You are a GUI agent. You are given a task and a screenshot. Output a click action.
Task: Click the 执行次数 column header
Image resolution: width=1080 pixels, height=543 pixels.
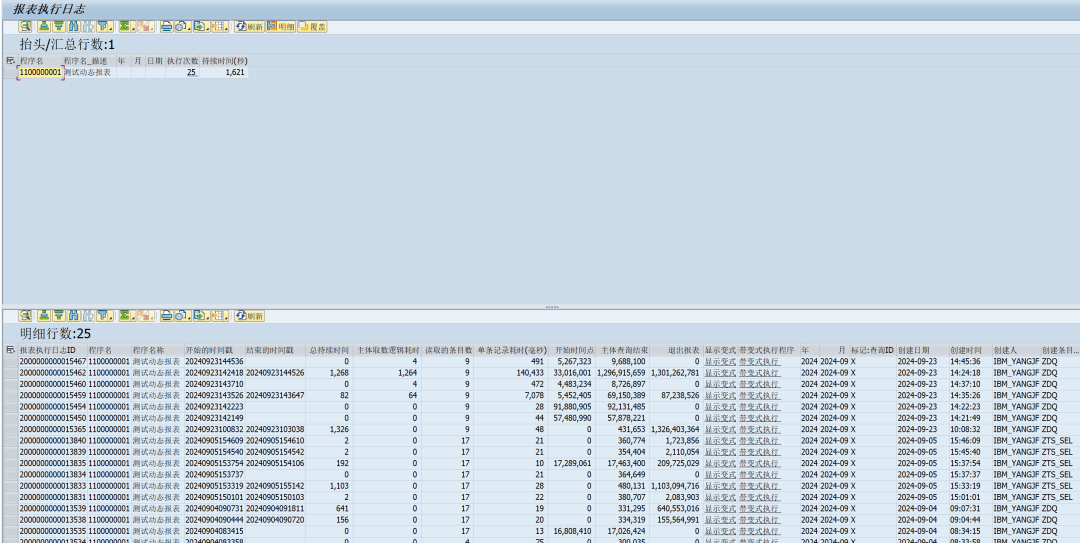coord(183,61)
